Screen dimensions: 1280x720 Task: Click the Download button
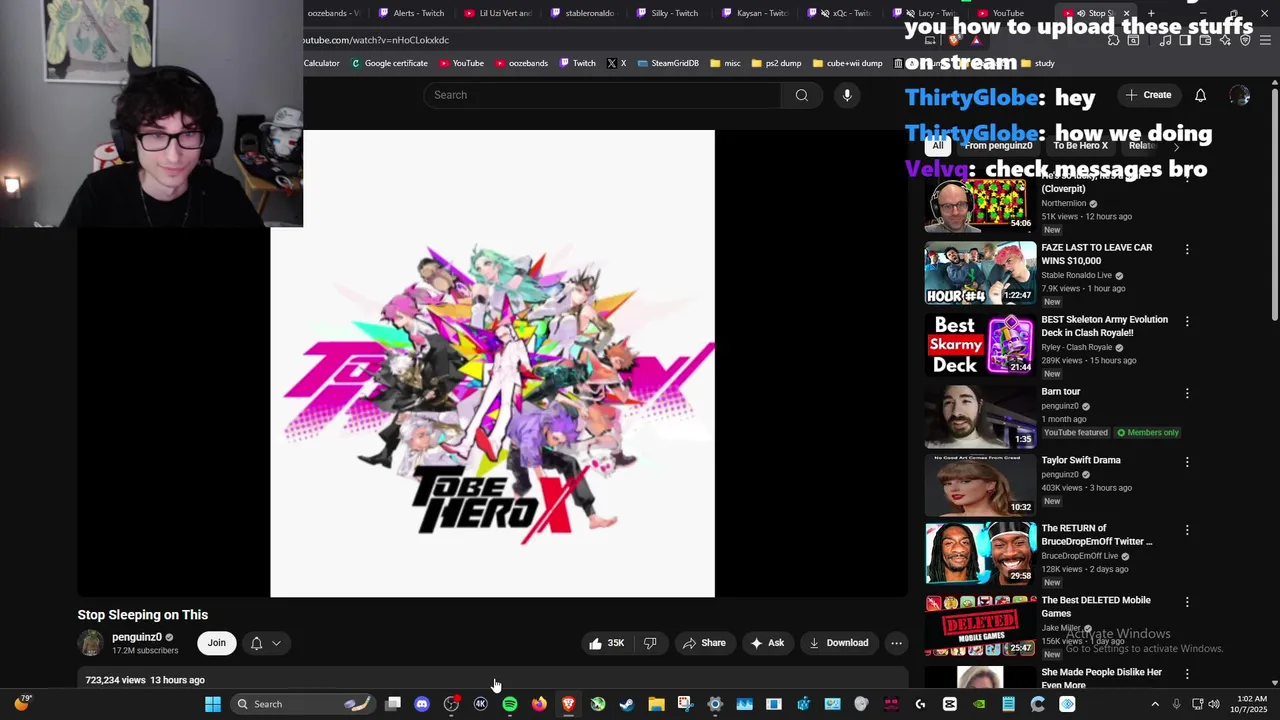tap(839, 643)
